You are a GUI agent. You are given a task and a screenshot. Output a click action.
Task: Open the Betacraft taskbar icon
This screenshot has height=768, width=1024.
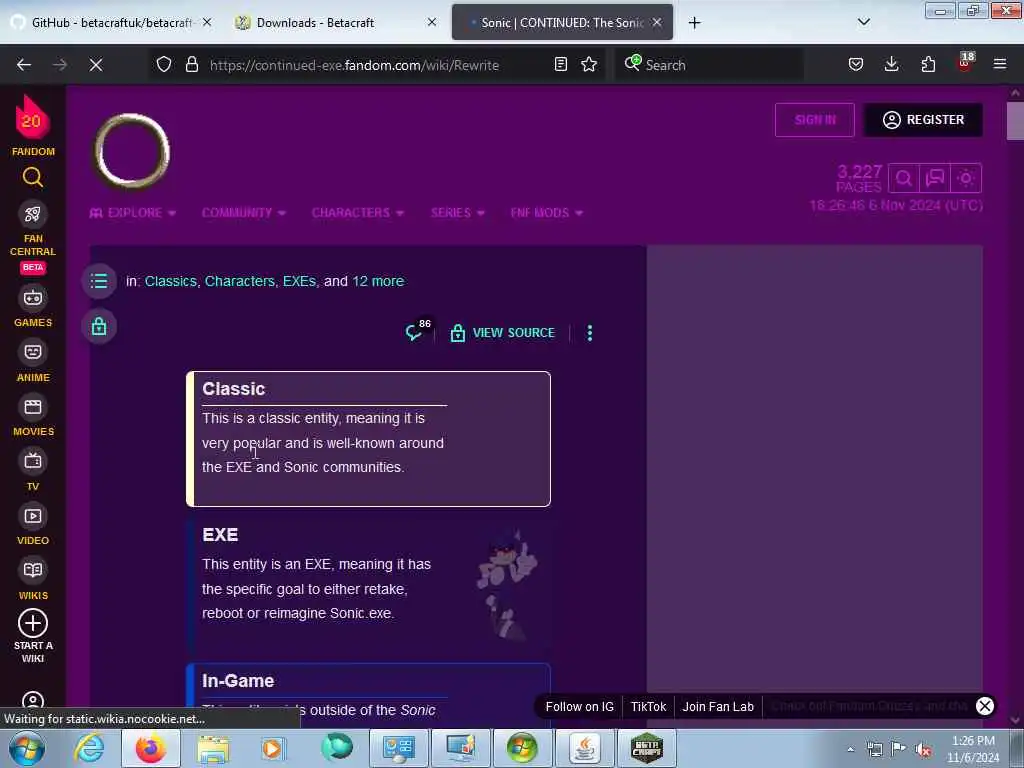[647, 748]
